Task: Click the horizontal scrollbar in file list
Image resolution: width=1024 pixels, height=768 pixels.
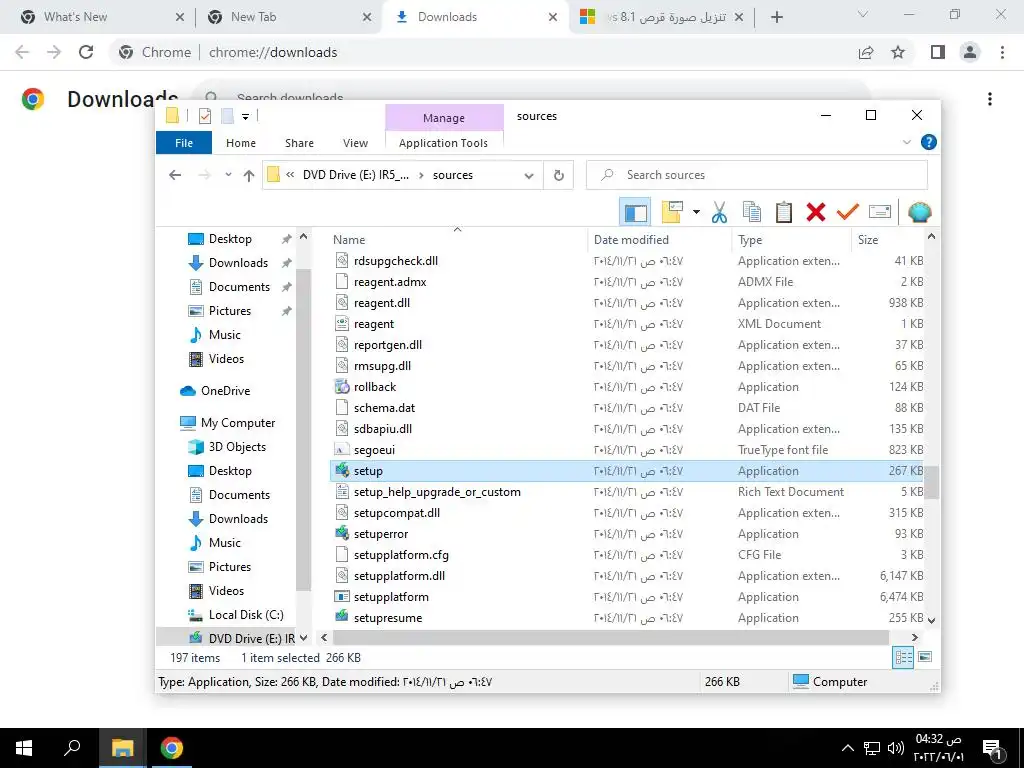Action: pos(611,637)
